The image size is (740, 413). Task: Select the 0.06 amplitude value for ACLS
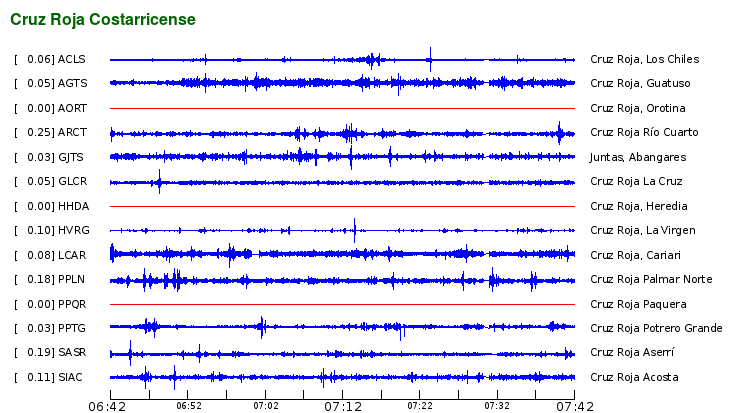point(39,59)
